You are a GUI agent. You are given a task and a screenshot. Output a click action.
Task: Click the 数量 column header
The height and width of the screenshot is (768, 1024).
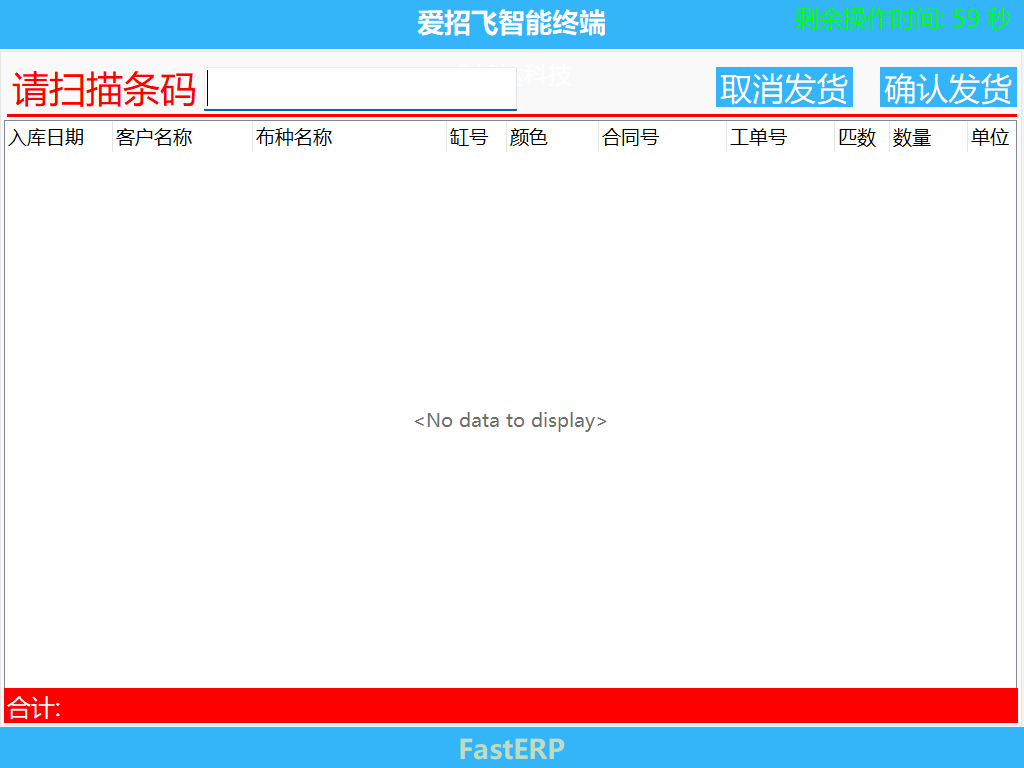point(910,138)
